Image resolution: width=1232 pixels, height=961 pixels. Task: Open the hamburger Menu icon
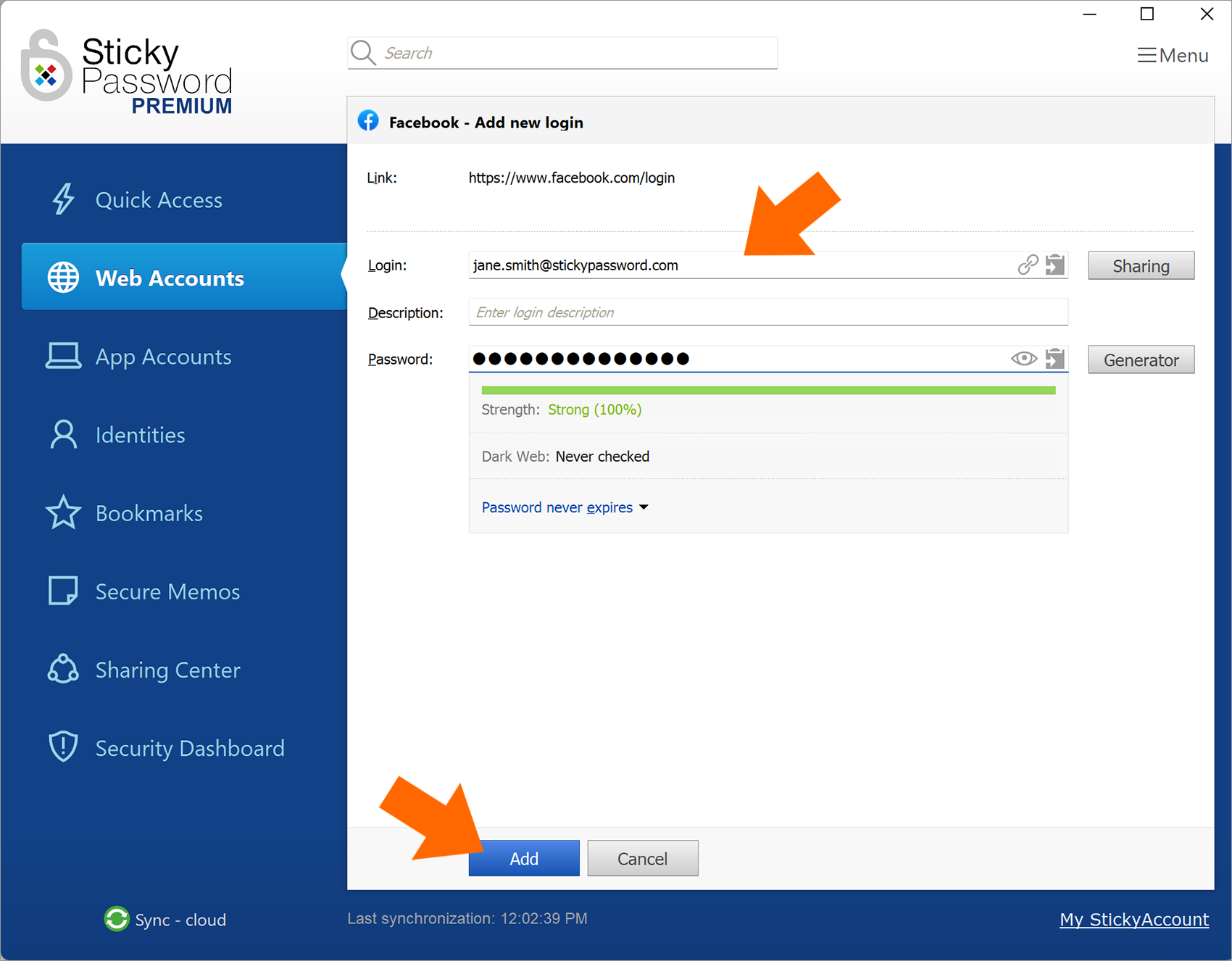1146,55
